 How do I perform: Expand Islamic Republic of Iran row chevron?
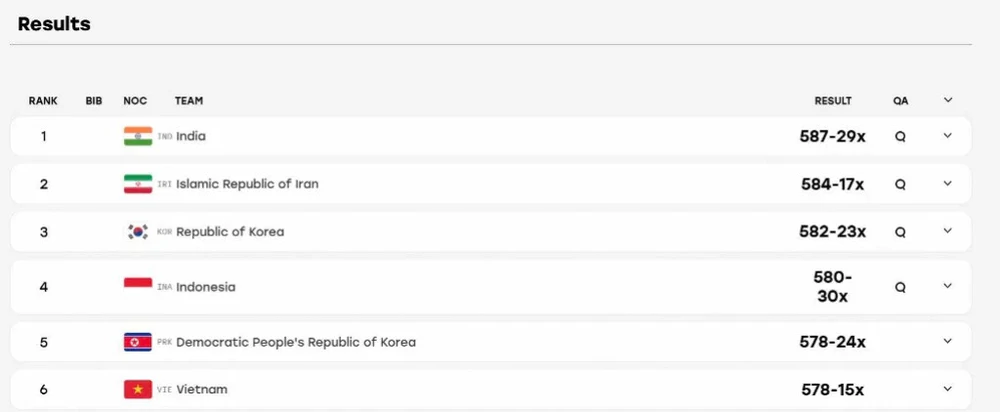pyautogui.click(x=948, y=183)
